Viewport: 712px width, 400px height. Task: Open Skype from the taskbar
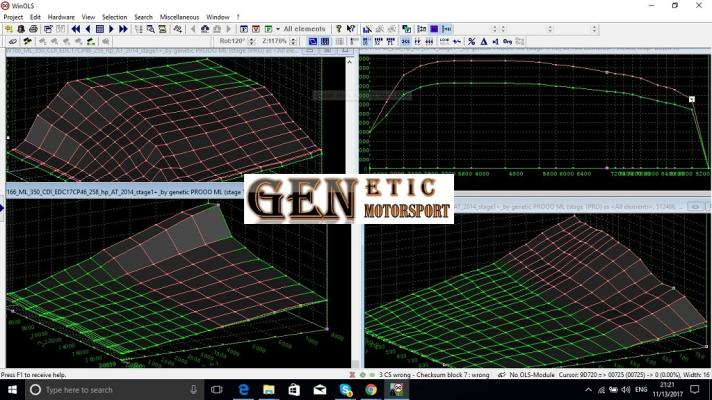pyautogui.click(x=346, y=389)
